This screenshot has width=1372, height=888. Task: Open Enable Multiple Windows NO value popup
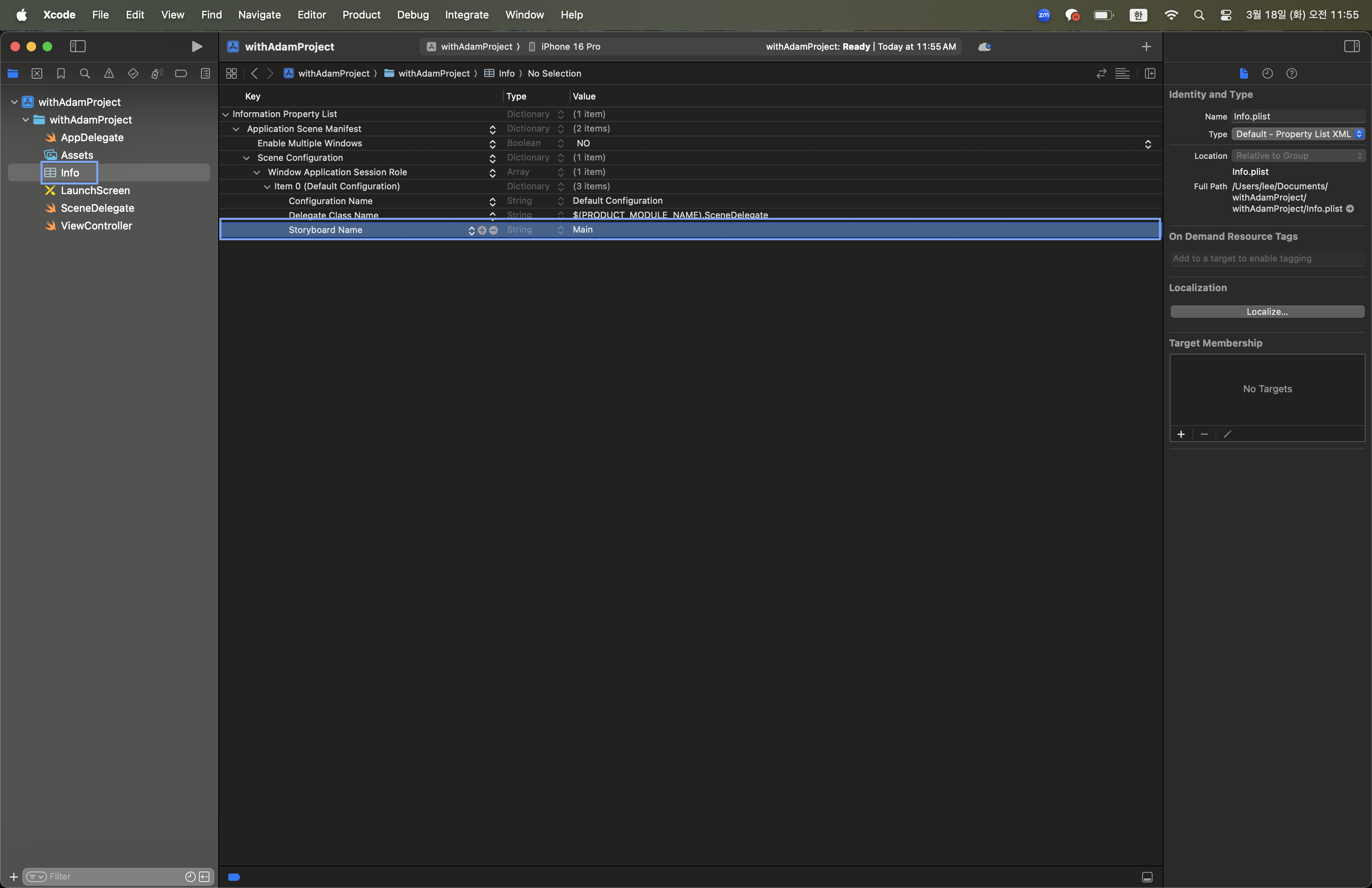click(x=1148, y=144)
